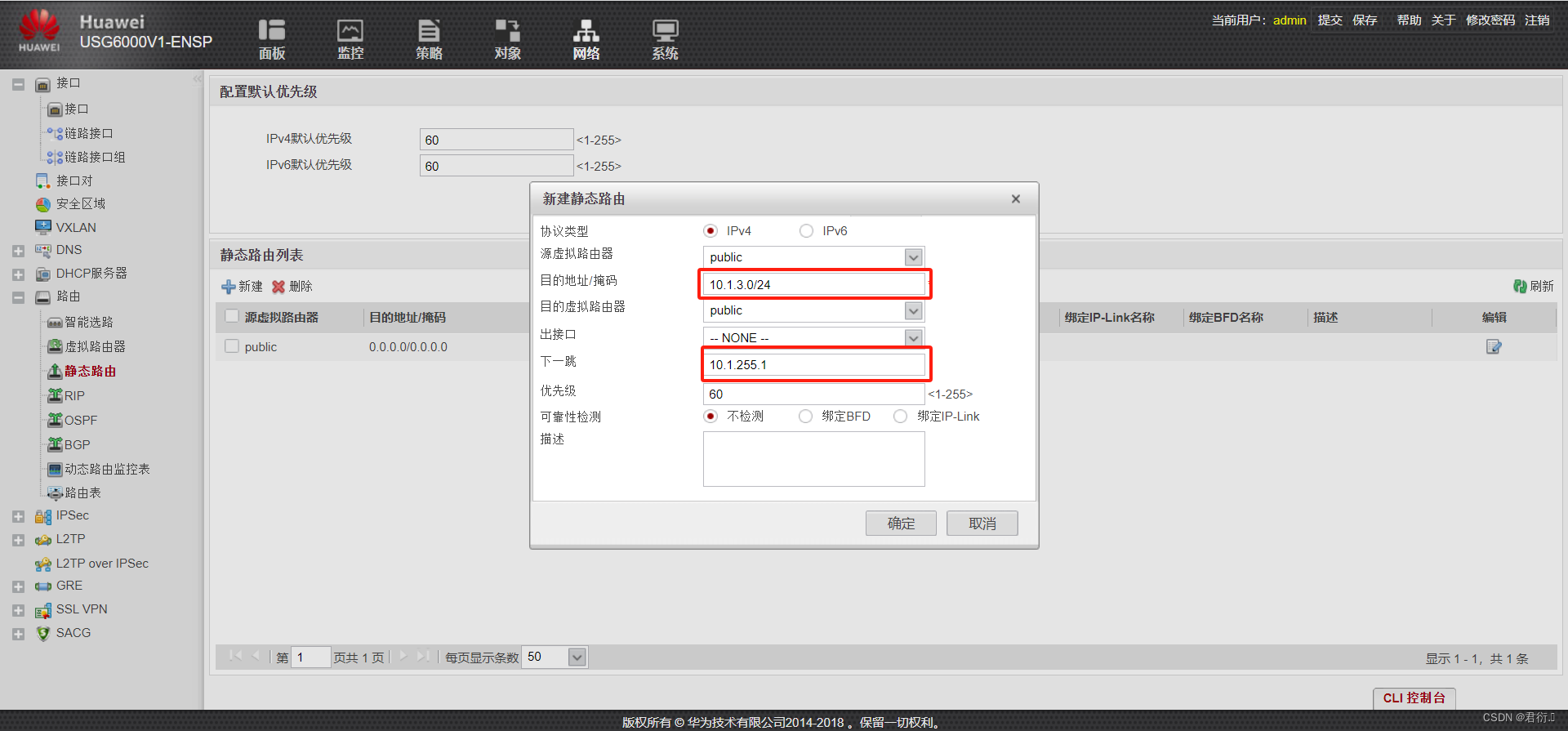The image size is (1568, 731).
Task: Open 虚拟路由器 in the sidebar
Action: tap(95, 346)
